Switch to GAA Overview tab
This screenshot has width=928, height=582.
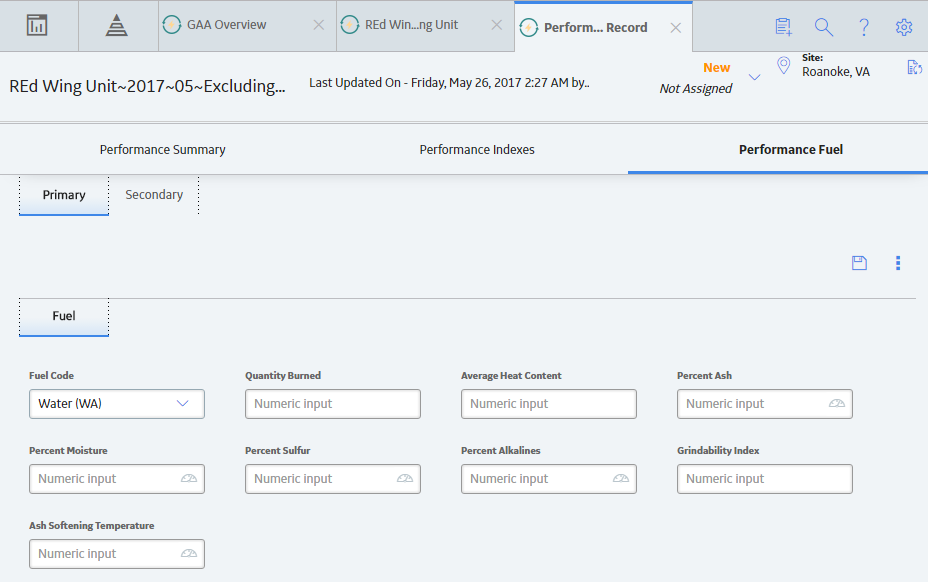coord(247,26)
